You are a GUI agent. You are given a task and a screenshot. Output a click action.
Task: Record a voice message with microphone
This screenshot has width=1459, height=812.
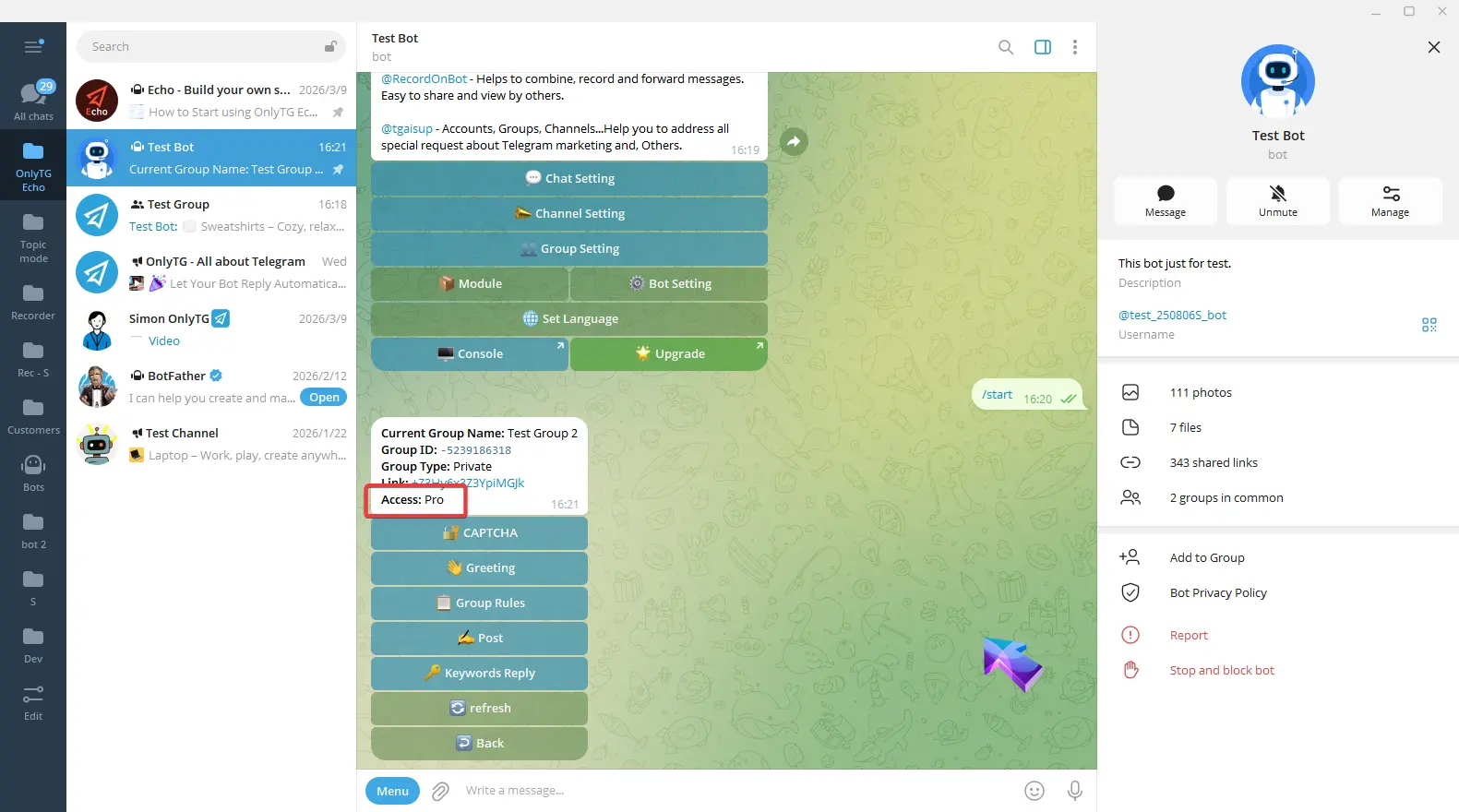point(1075,791)
